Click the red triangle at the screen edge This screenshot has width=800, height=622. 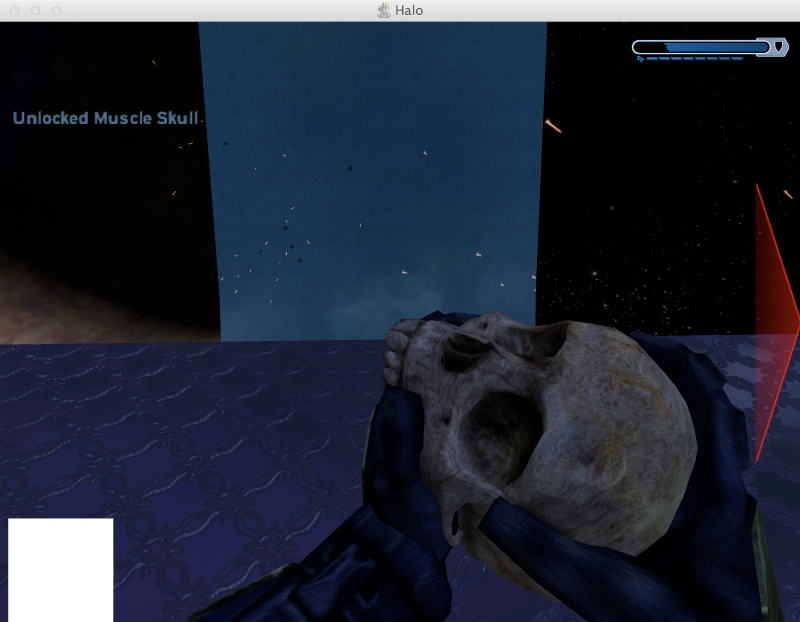777,324
